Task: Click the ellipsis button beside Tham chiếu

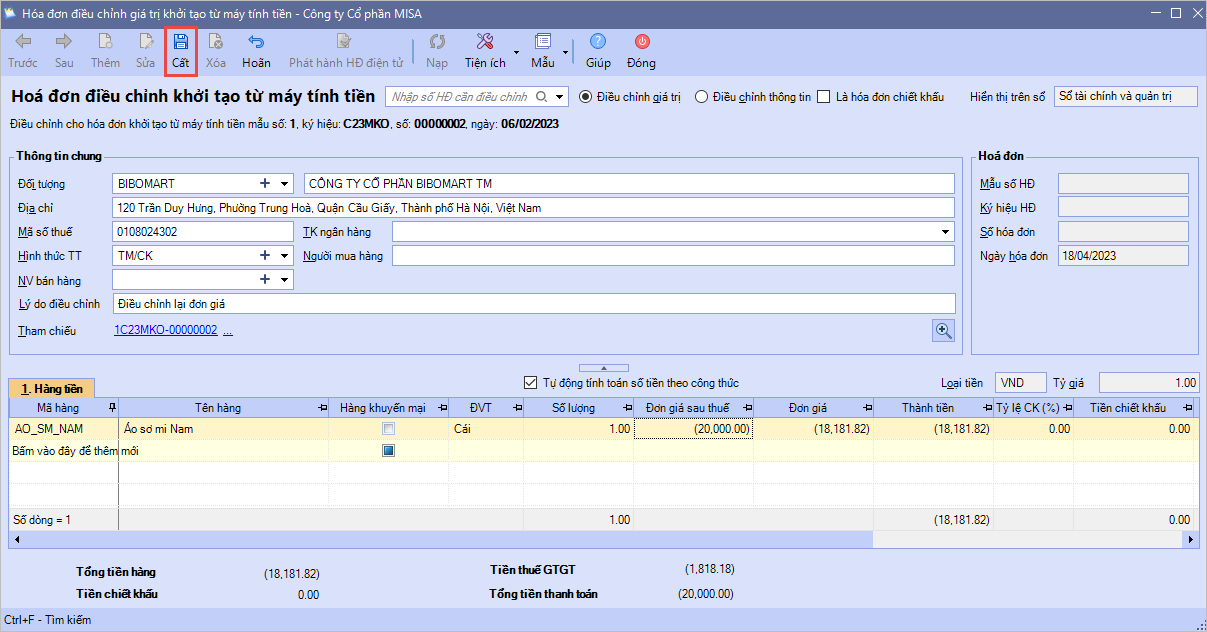Action: coord(228,331)
